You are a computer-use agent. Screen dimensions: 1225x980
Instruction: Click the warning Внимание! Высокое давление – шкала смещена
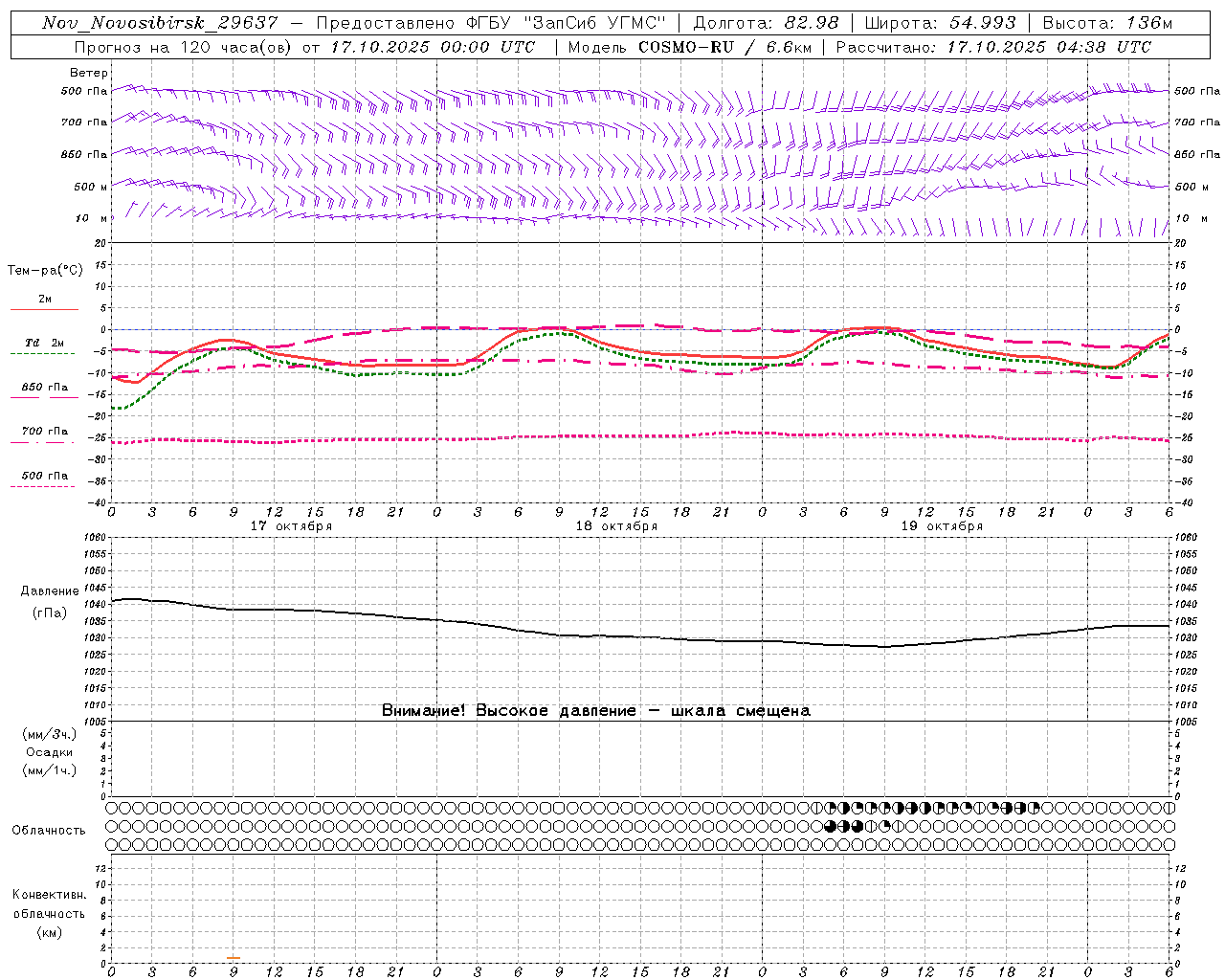tap(595, 711)
